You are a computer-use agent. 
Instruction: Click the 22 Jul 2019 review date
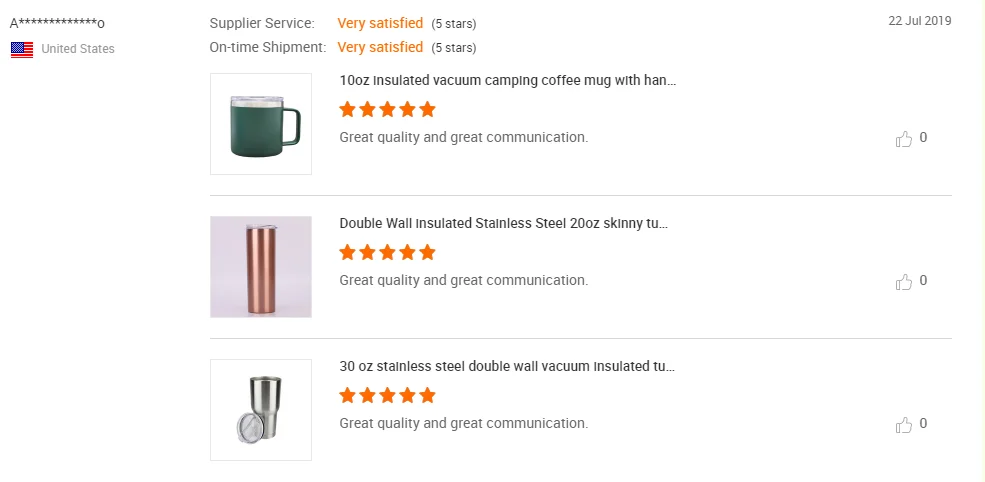click(x=920, y=21)
